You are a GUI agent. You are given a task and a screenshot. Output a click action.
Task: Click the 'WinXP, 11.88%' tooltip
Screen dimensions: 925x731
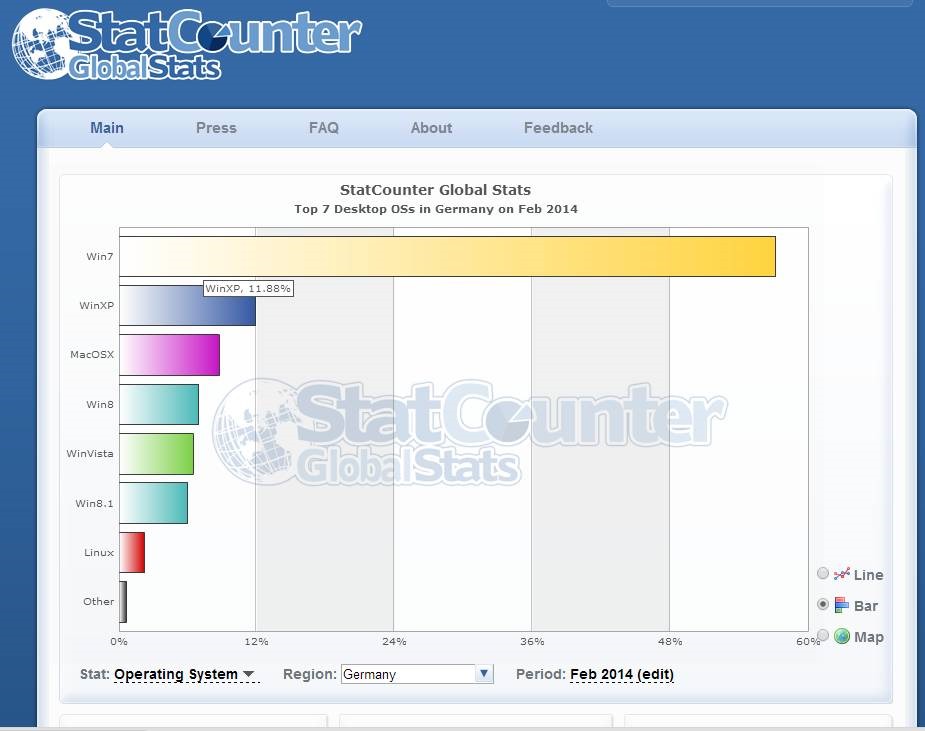[x=248, y=289]
